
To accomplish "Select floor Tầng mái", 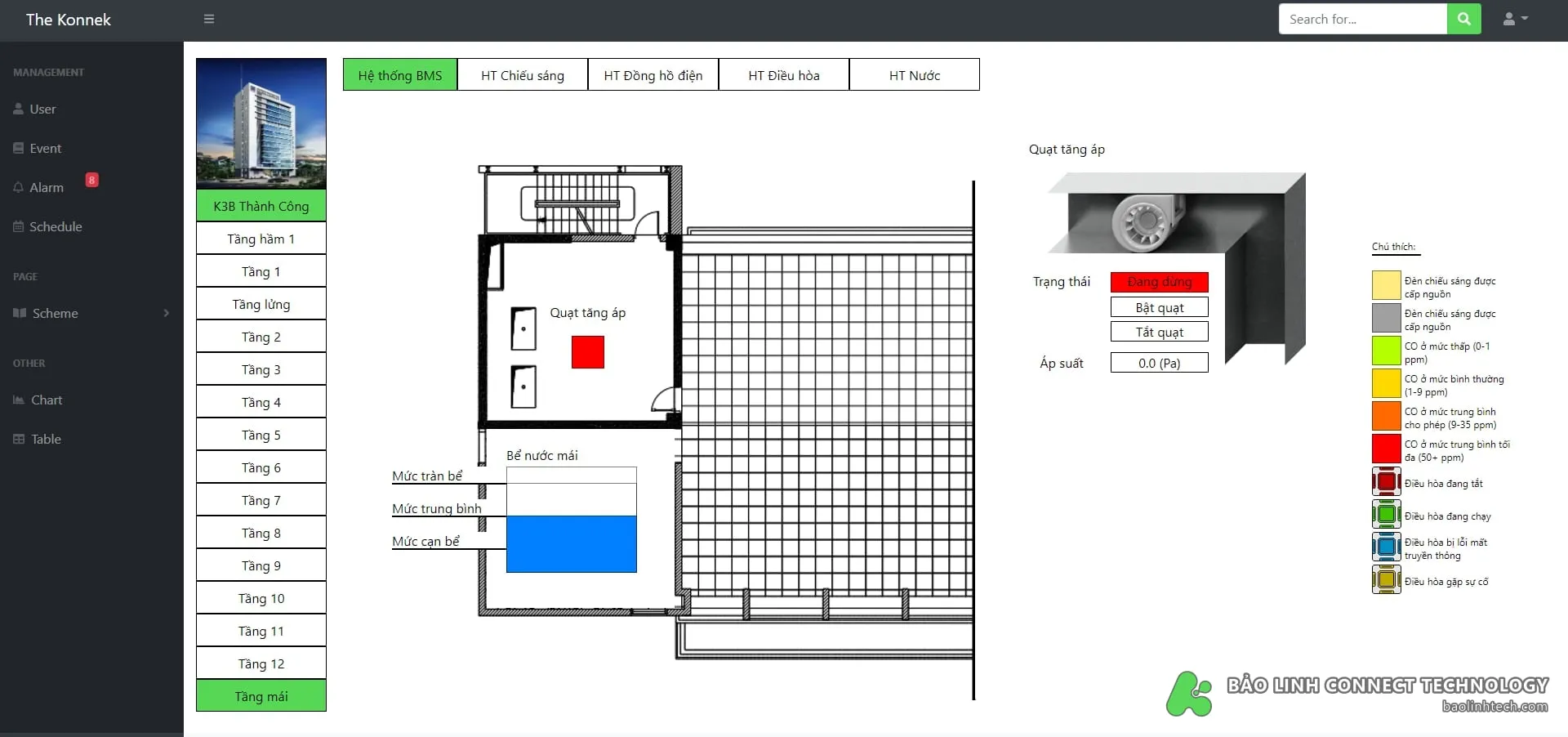I will pos(261,695).
